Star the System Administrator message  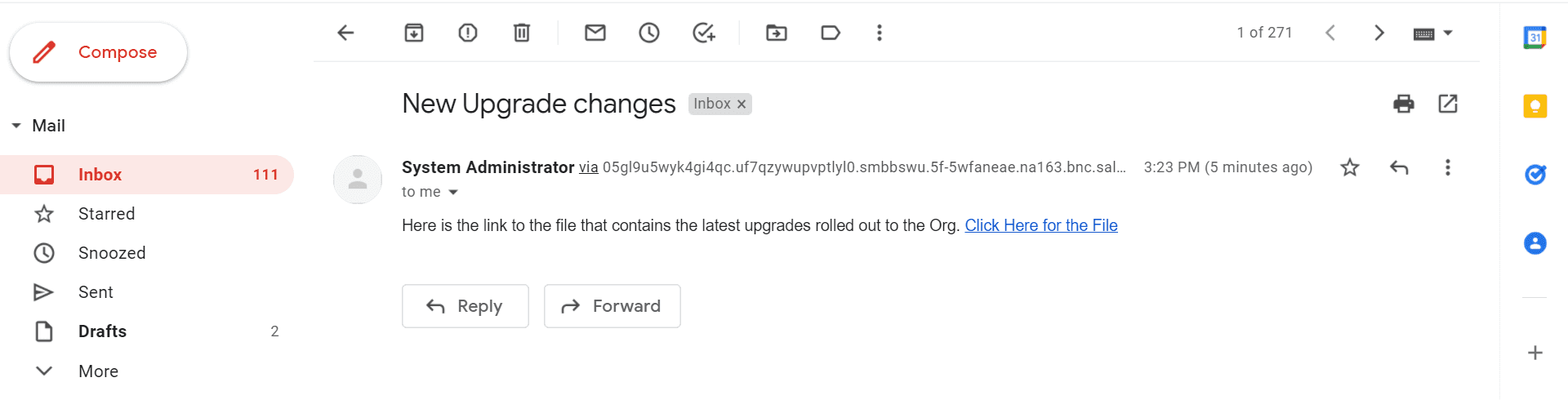coord(1350,167)
